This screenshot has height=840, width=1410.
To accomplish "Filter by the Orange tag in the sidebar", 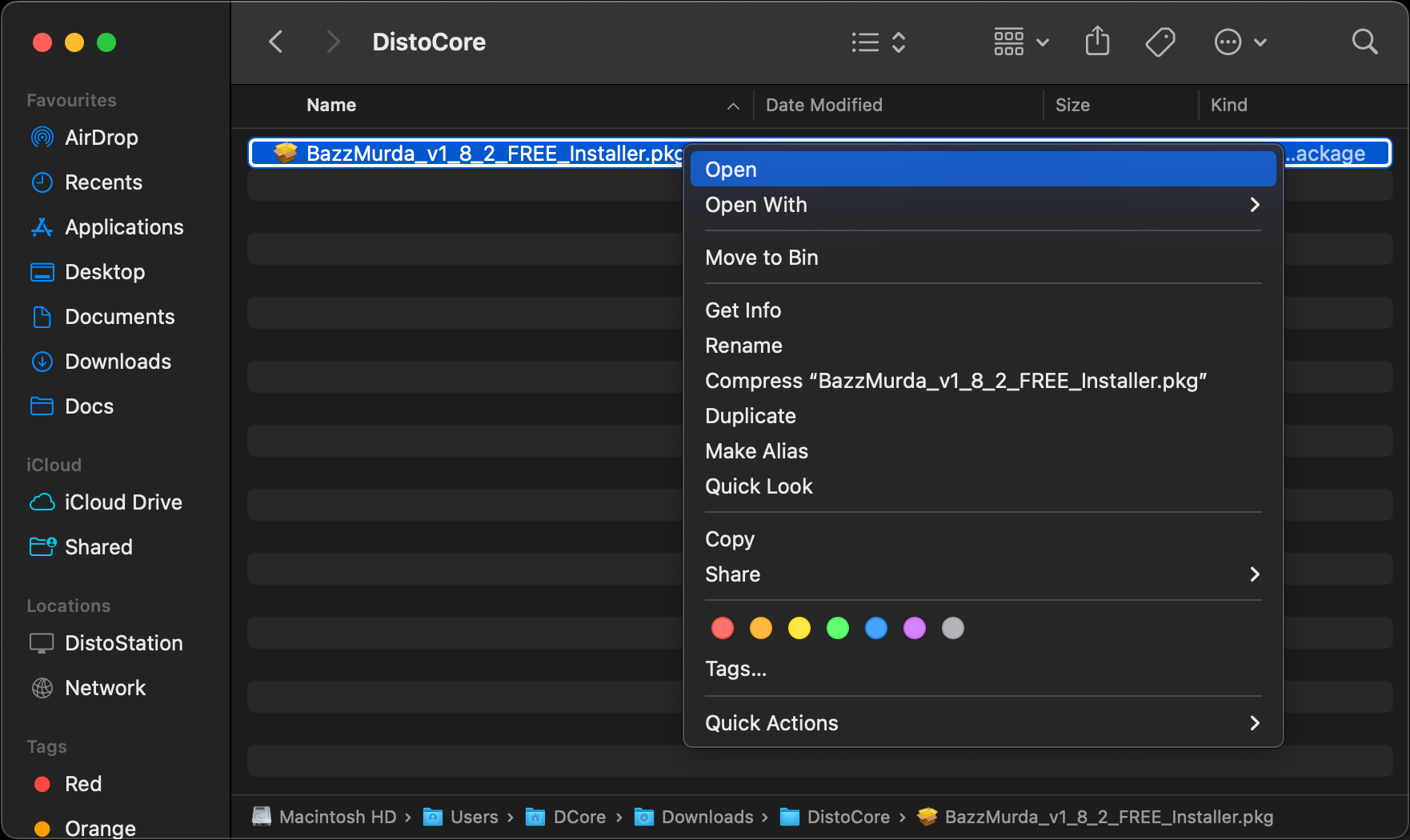I will click(x=84, y=828).
